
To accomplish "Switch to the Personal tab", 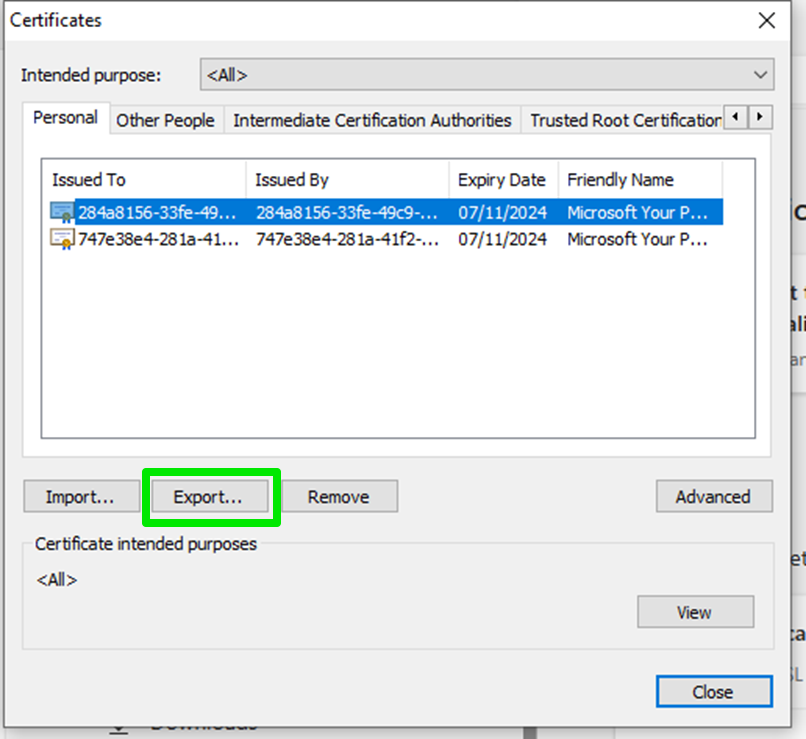I will pyautogui.click(x=65, y=118).
